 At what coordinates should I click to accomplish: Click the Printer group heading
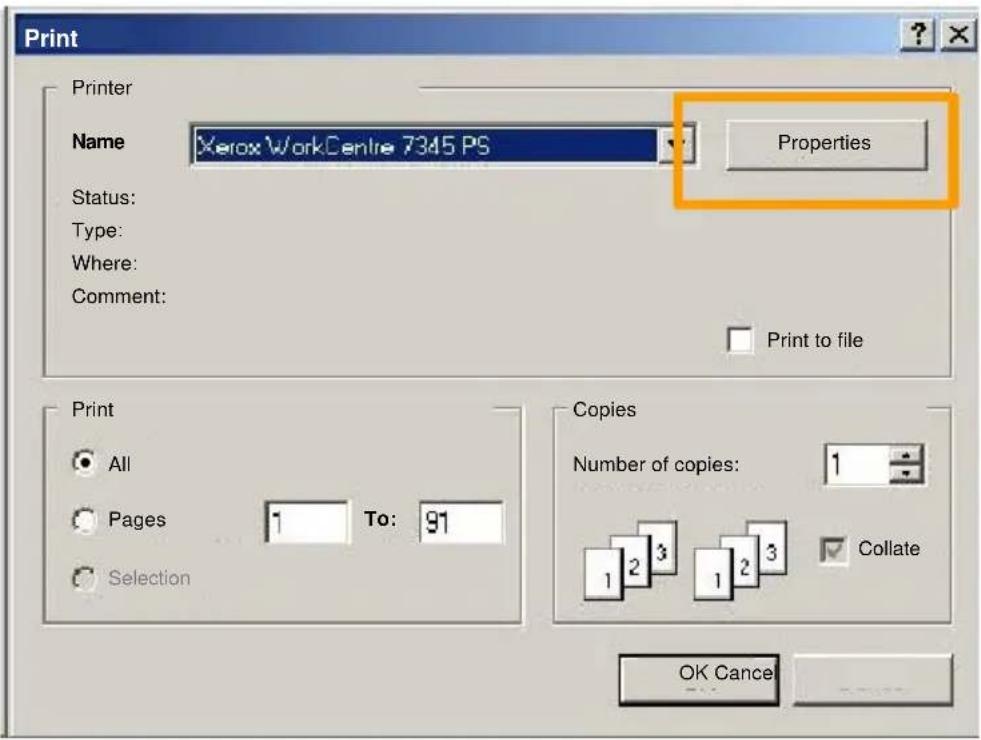(x=101, y=88)
